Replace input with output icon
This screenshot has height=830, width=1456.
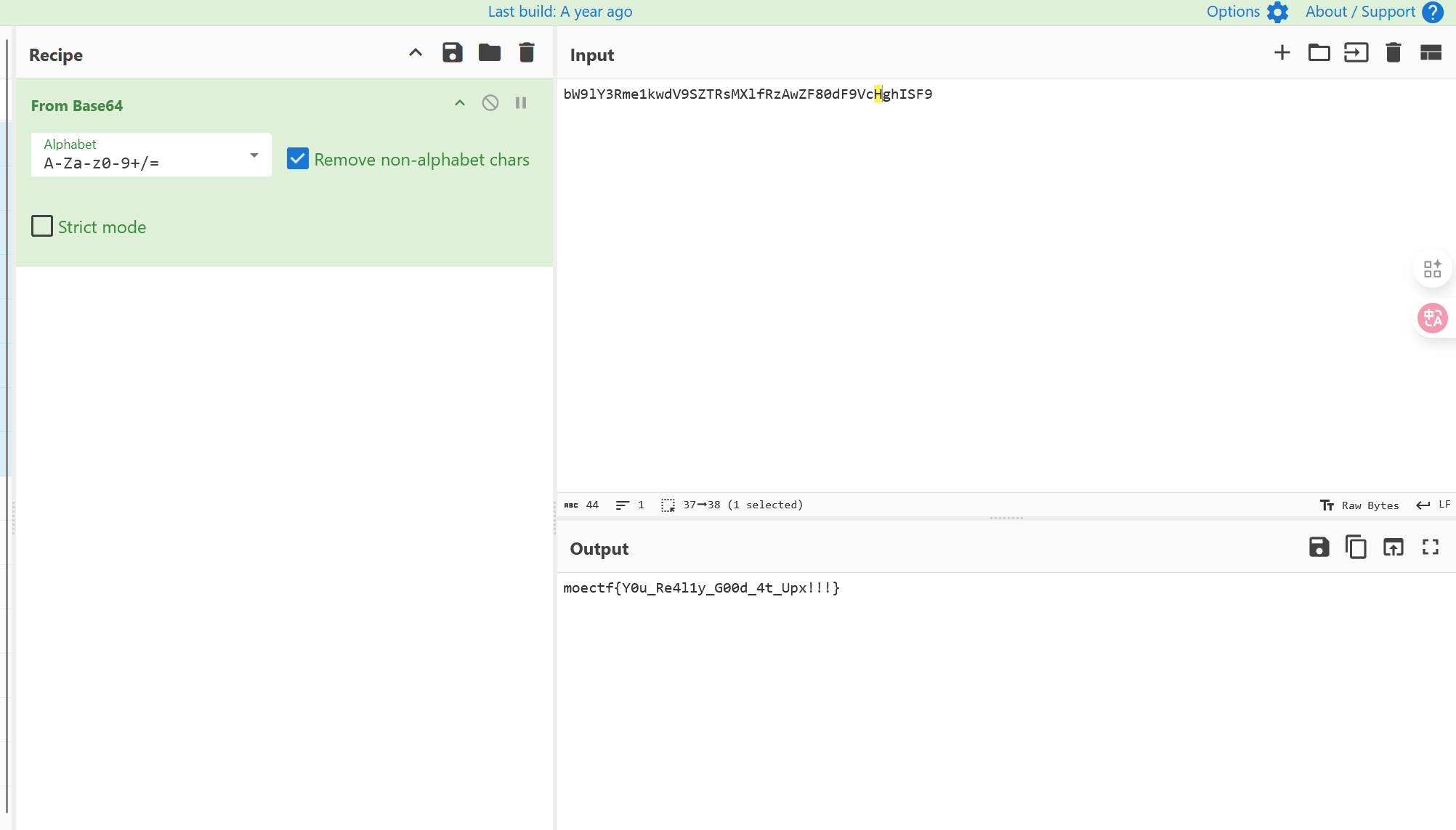pyautogui.click(x=1393, y=547)
